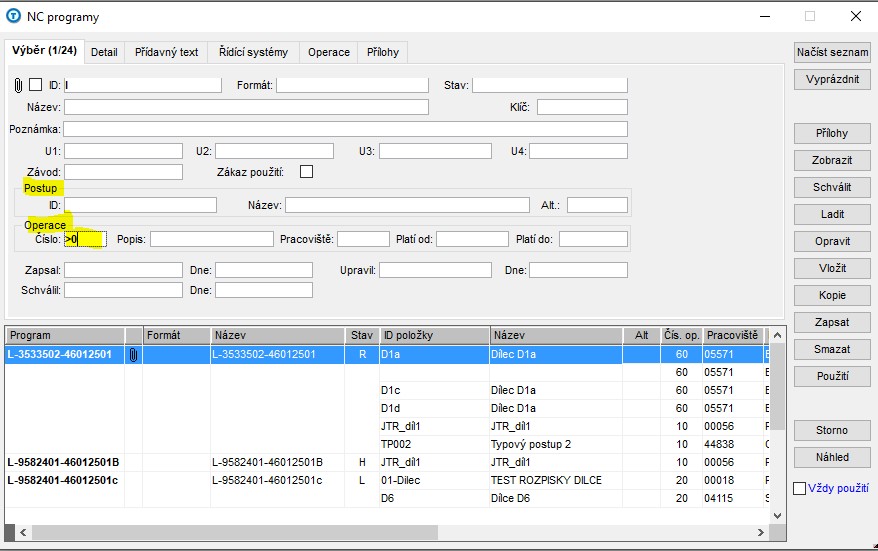878x551 pixels.
Task: Click the Postup ID input field
Action: click(x=140, y=205)
